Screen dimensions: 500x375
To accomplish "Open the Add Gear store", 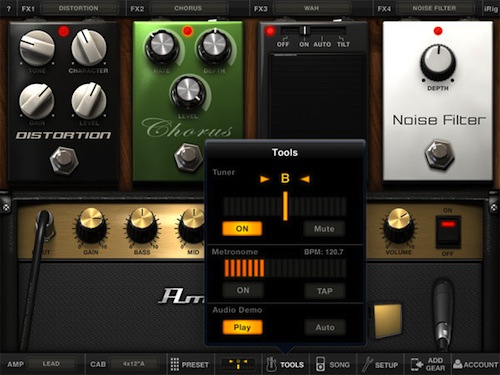I will [x=428, y=364].
